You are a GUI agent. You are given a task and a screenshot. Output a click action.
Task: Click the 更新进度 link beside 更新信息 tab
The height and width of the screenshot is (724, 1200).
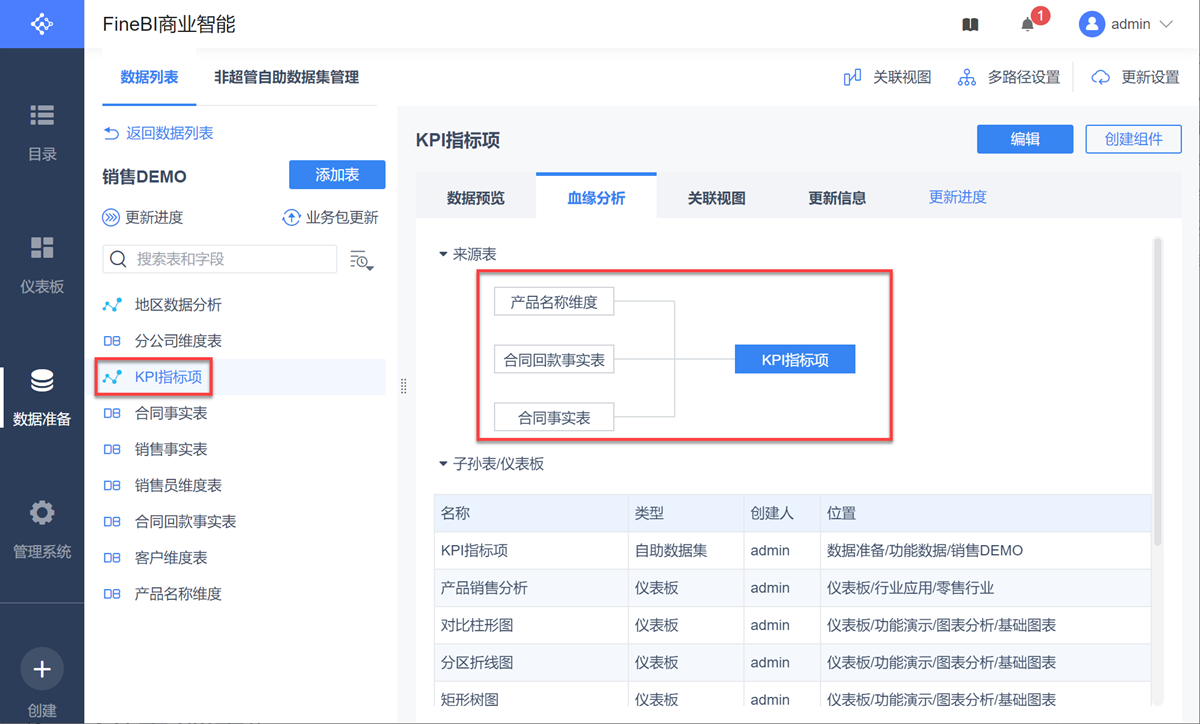point(958,197)
